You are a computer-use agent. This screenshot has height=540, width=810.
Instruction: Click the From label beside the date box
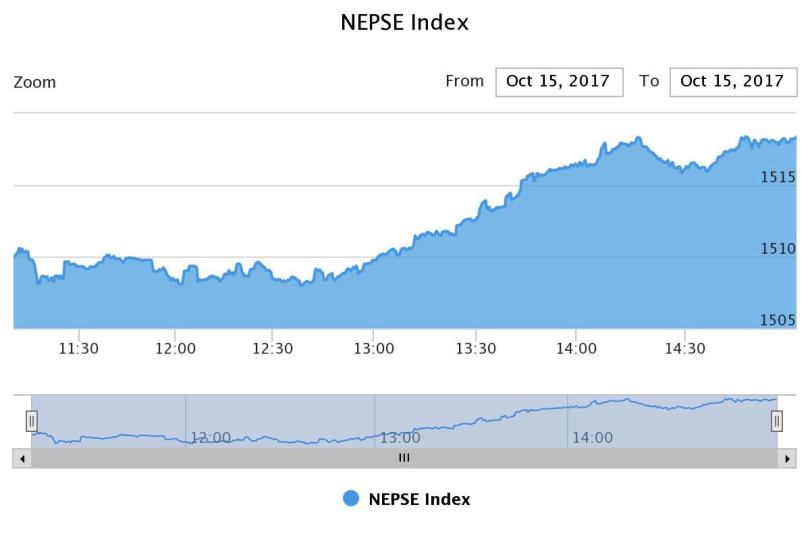point(464,81)
